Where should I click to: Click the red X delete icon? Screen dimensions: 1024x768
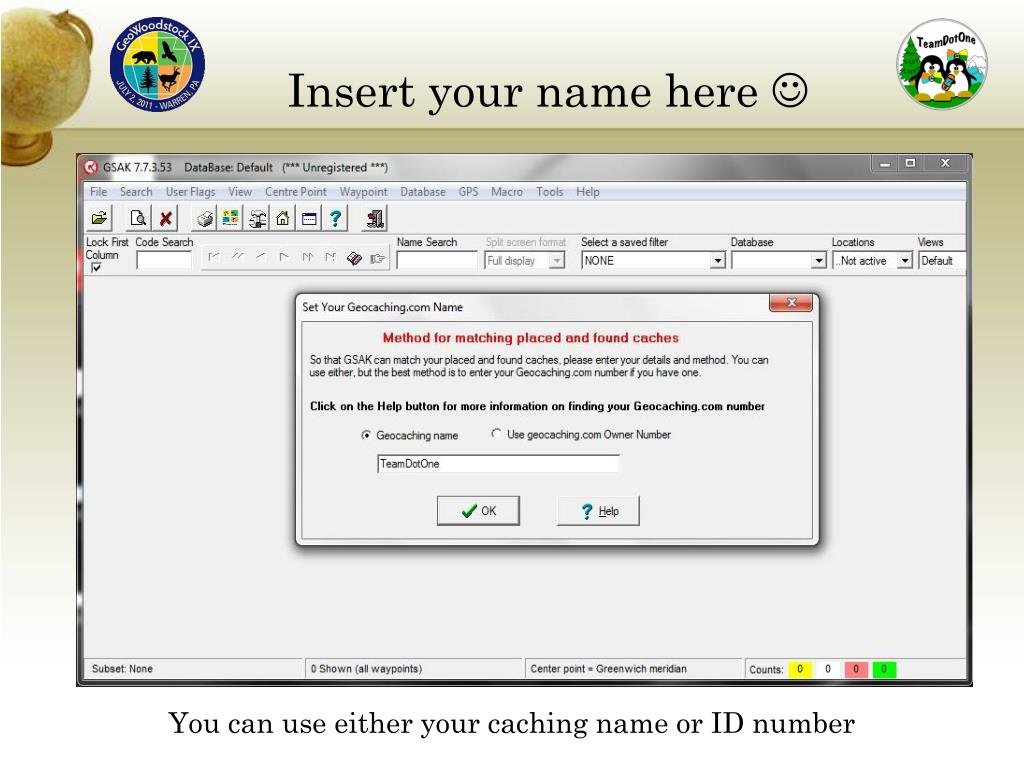point(166,218)
